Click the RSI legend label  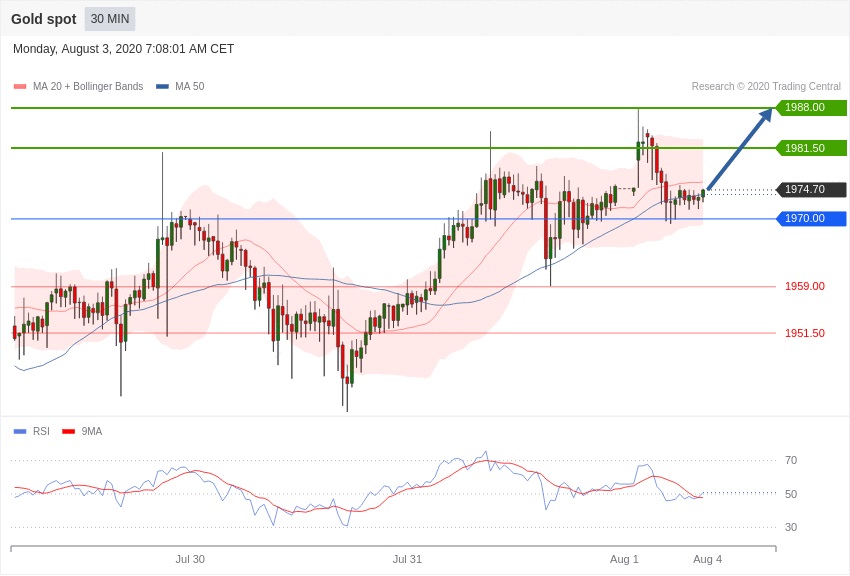[41, 431]
